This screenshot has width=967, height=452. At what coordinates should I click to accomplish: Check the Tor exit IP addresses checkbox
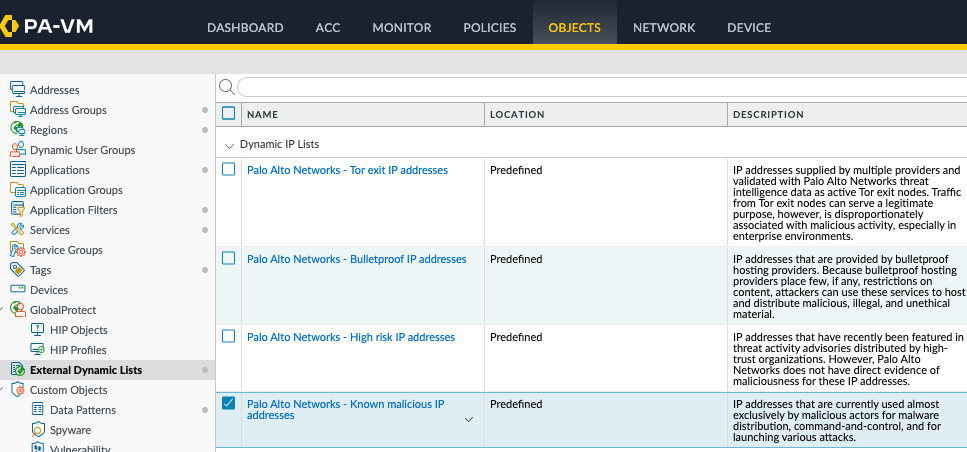229,170
